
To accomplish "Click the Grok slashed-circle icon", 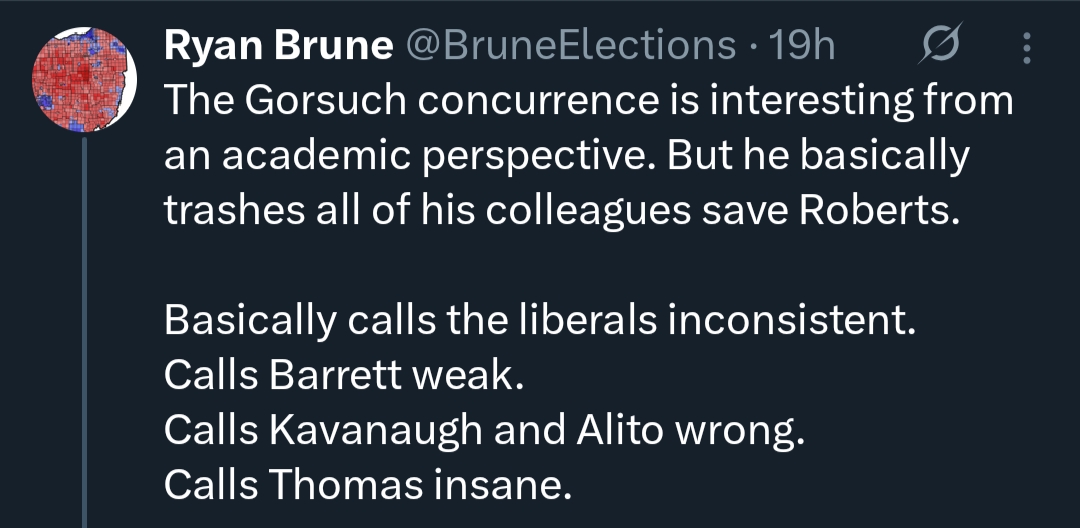I will click(940, 46).
